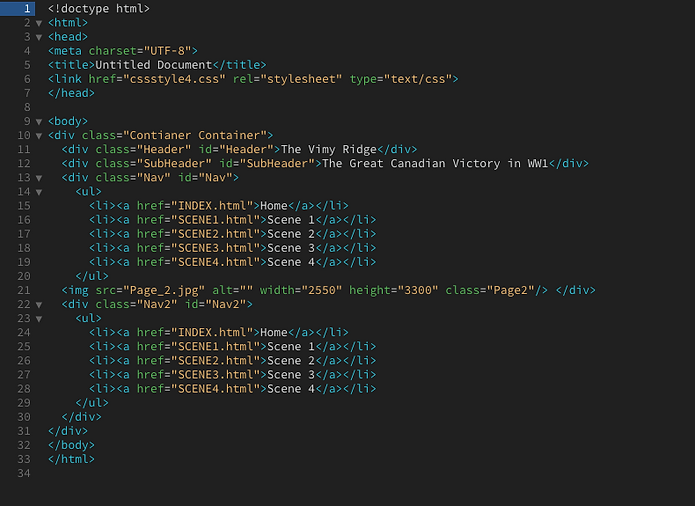
Task: Click the width="2550" attribute
Action: pyautogui.click(x=301, y=290)
